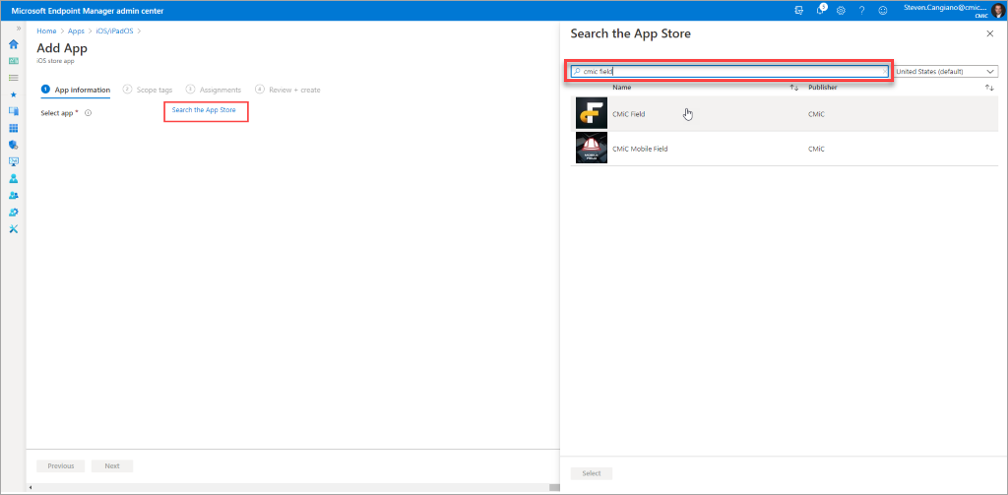Go to Home in sidebar
The image size is (1008, 495).
coord(14,44)
